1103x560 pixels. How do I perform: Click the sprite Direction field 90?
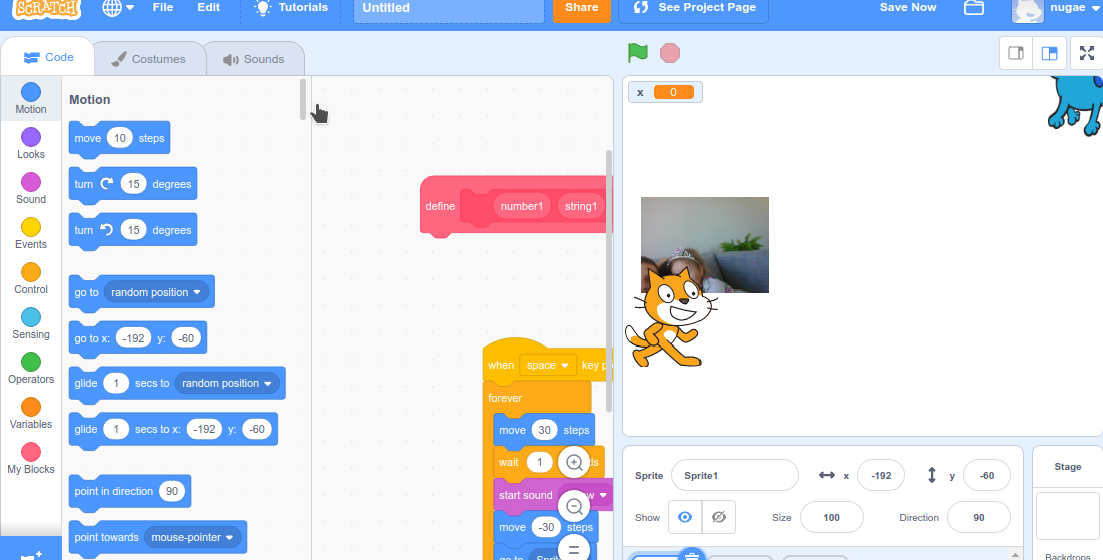coord(978,517)
